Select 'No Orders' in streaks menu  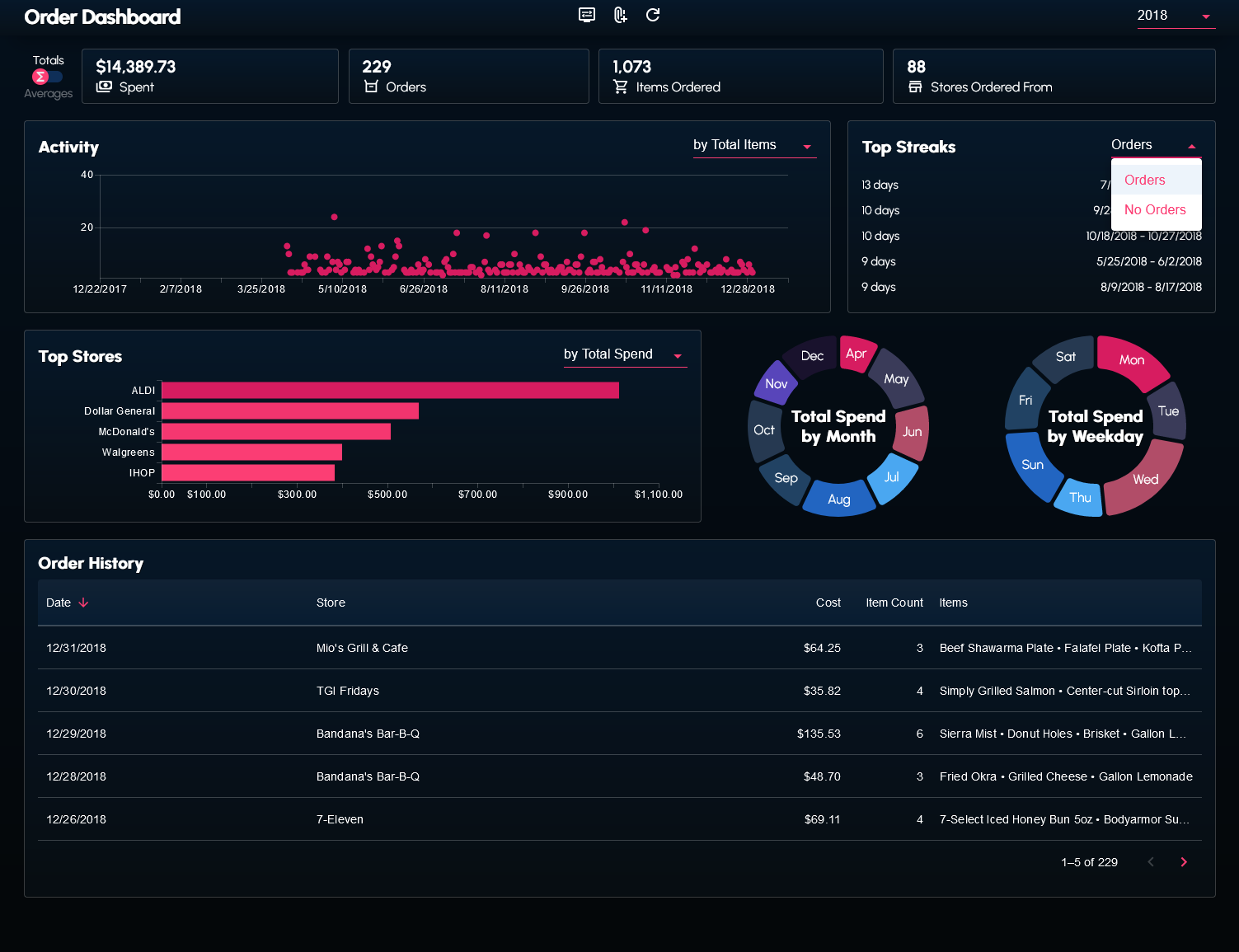tap(1155, 210)
